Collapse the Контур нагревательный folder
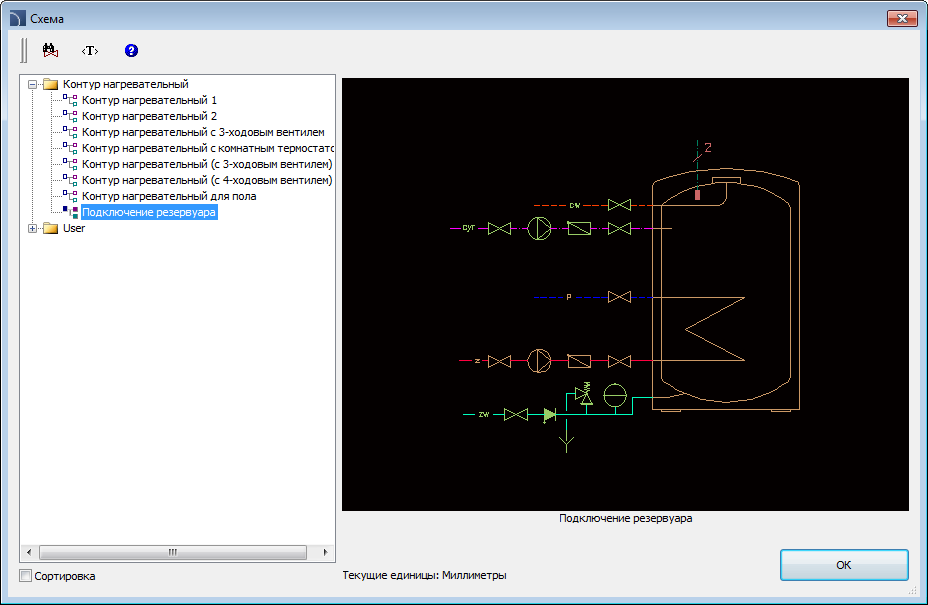This screenshot has height=605, width=928. (33, 85)
